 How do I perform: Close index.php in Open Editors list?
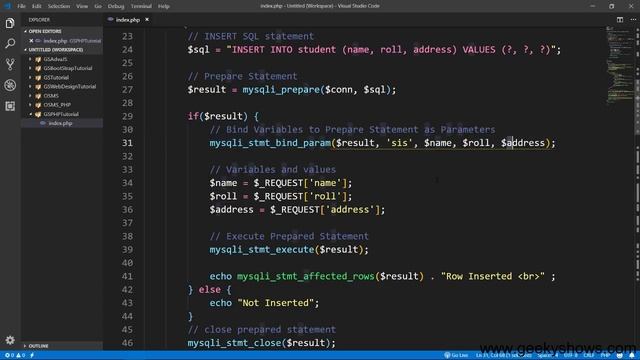click(31, 41)
